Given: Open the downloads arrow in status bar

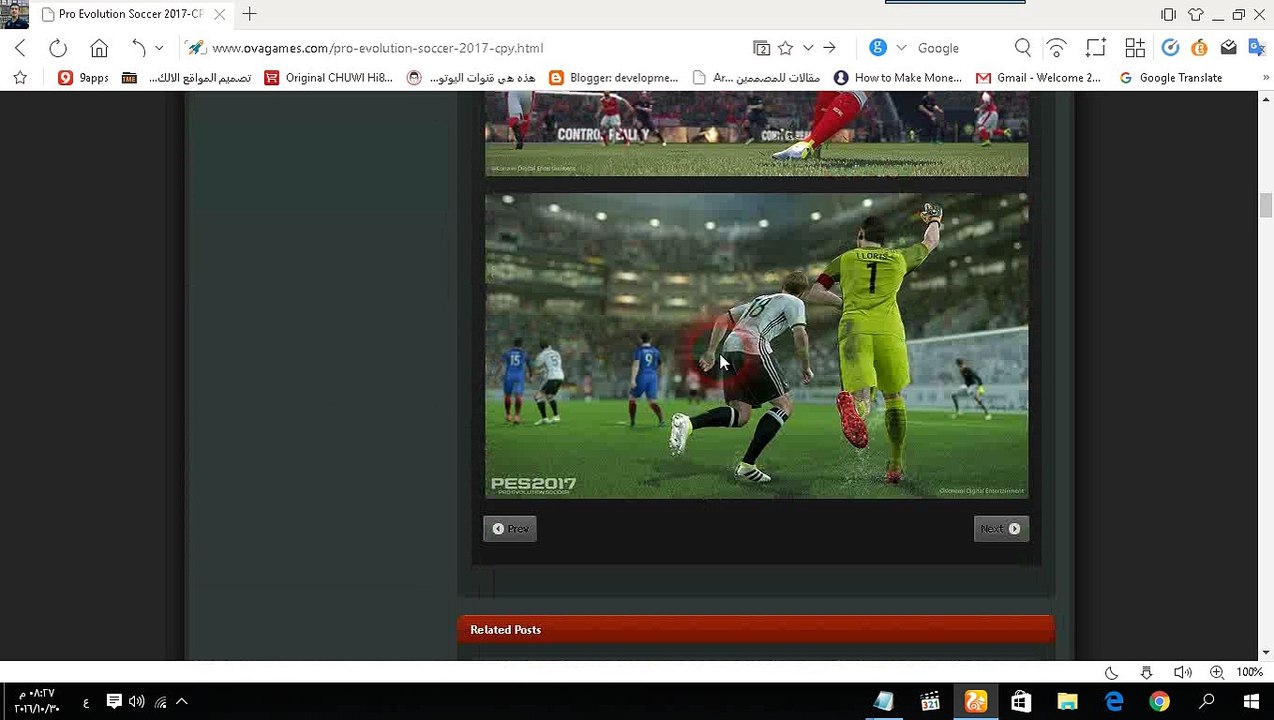Looking at the screenshot, I should coord(1146,672).
